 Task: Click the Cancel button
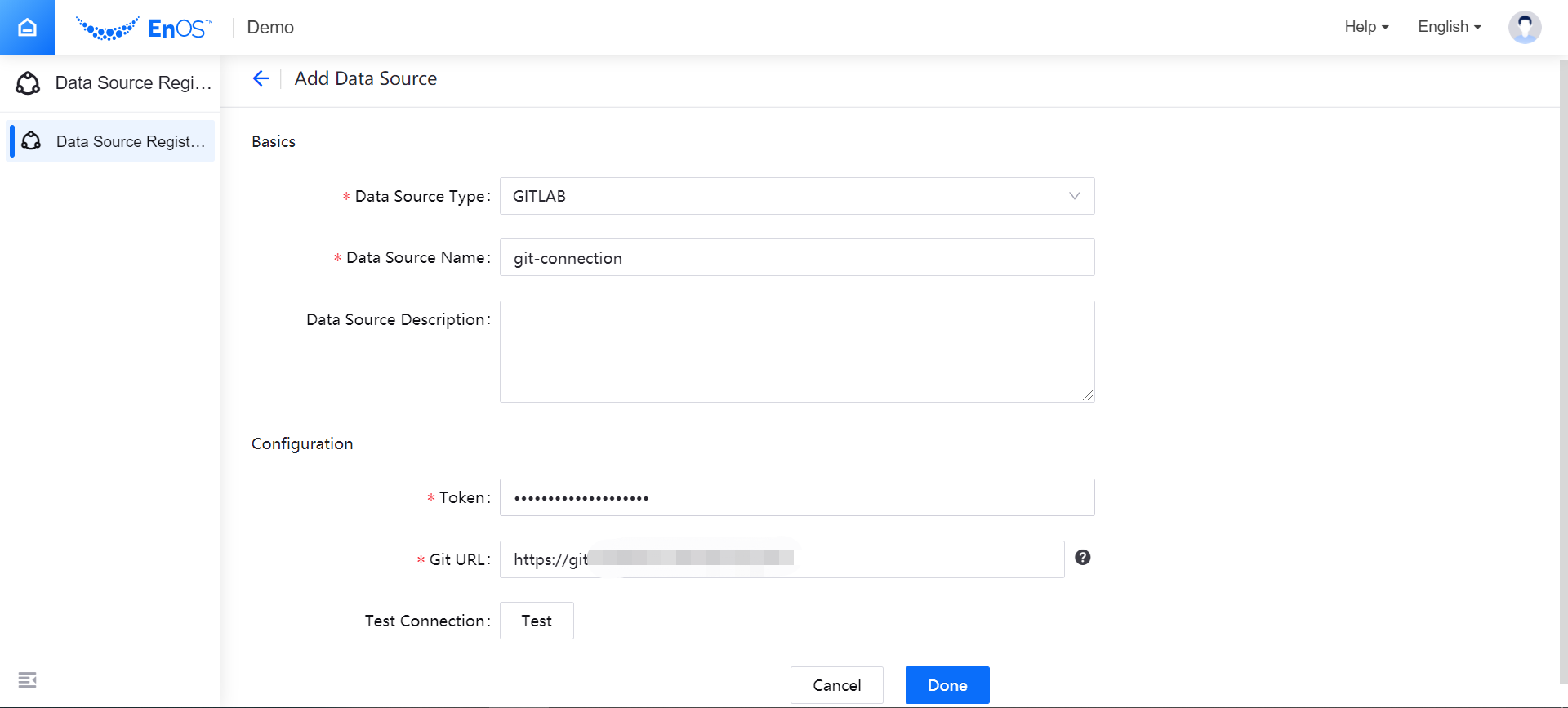tap(836, 685)
